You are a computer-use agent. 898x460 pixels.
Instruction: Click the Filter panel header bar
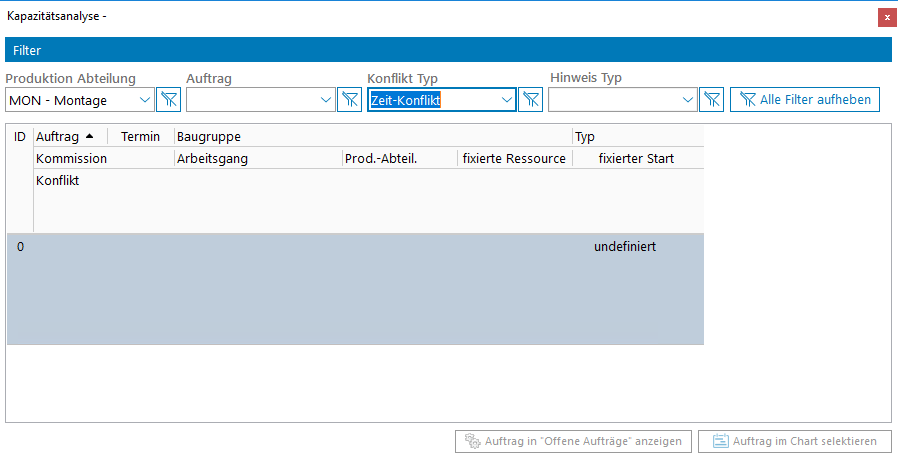[447, 50]
